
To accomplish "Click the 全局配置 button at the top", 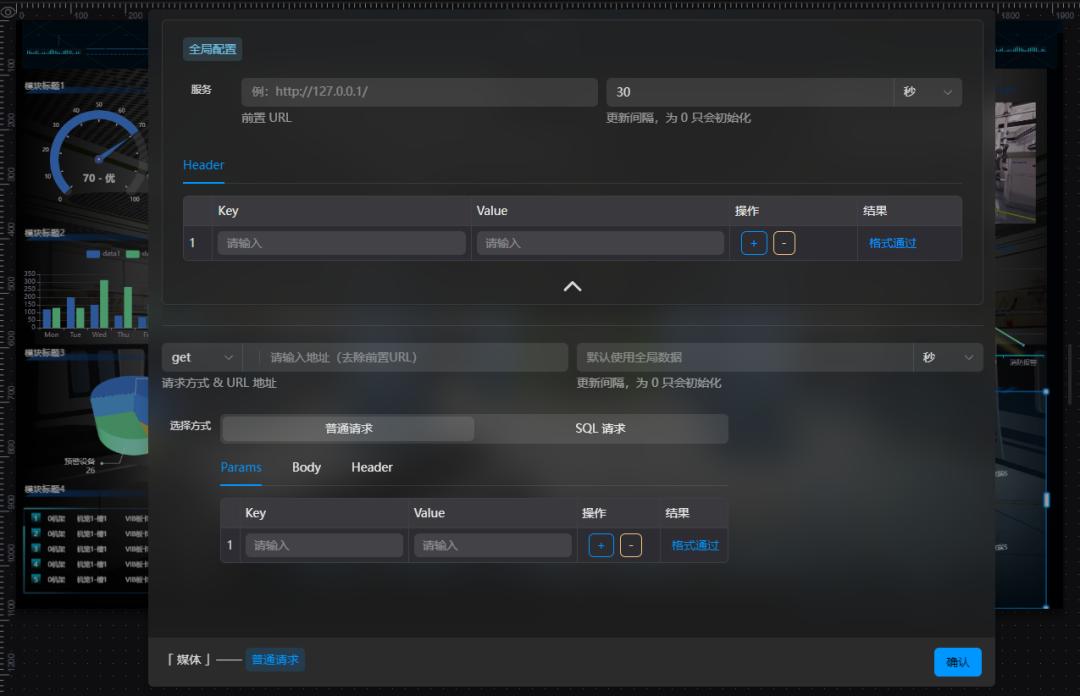I will click(x=211, y=47).
